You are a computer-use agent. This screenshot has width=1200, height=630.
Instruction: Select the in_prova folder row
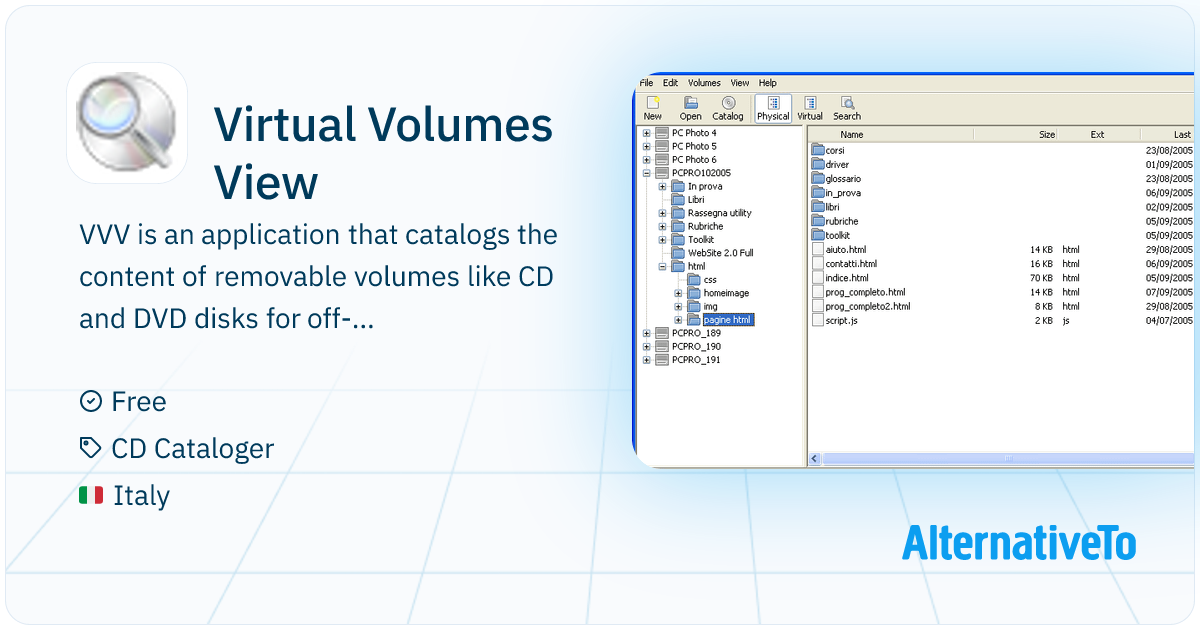[1002, 193]
